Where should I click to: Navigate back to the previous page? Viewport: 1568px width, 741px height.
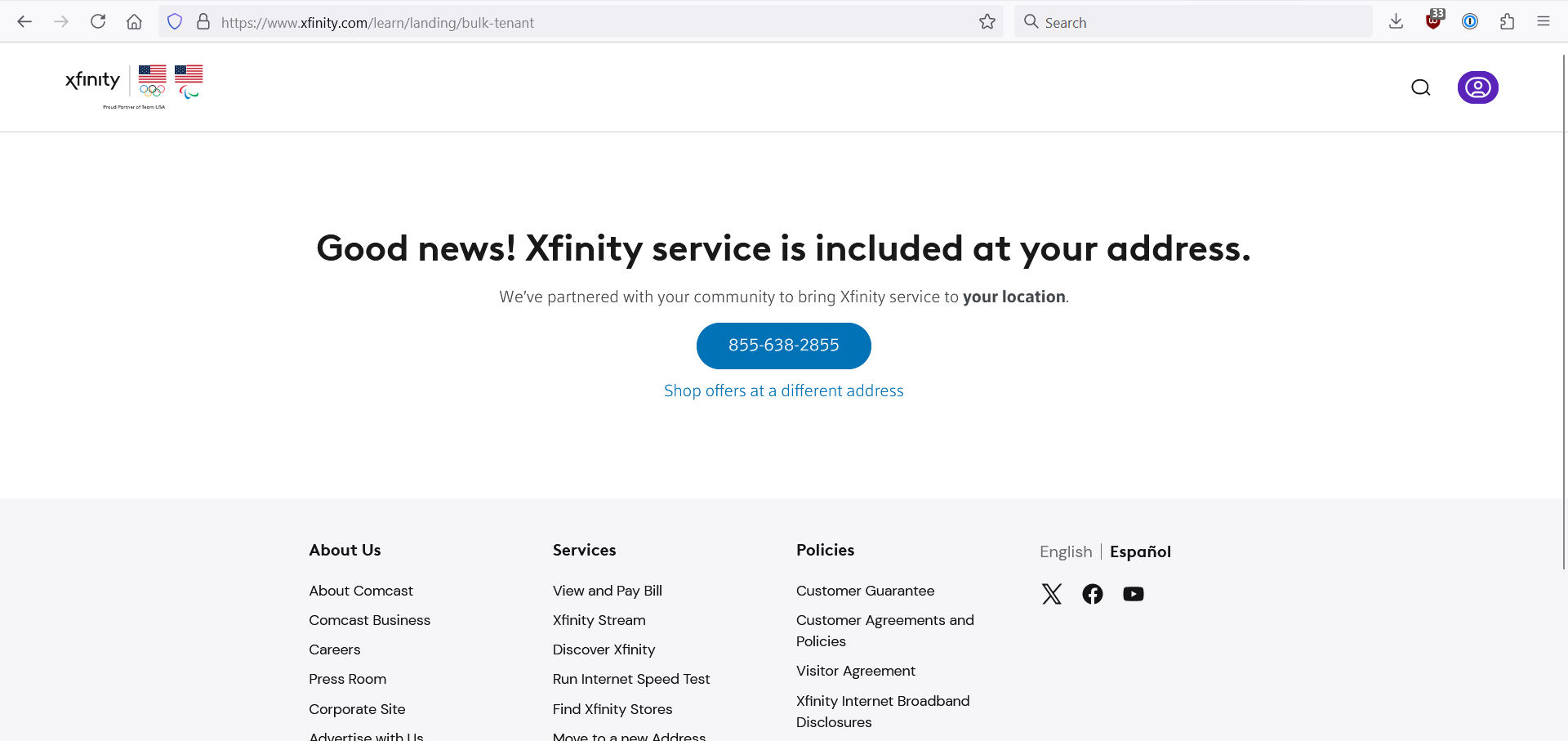point(24,21)
